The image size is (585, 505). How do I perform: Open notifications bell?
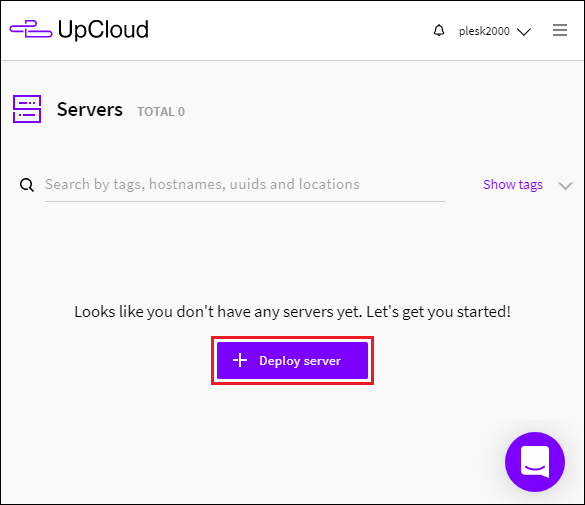pos(439,31)
